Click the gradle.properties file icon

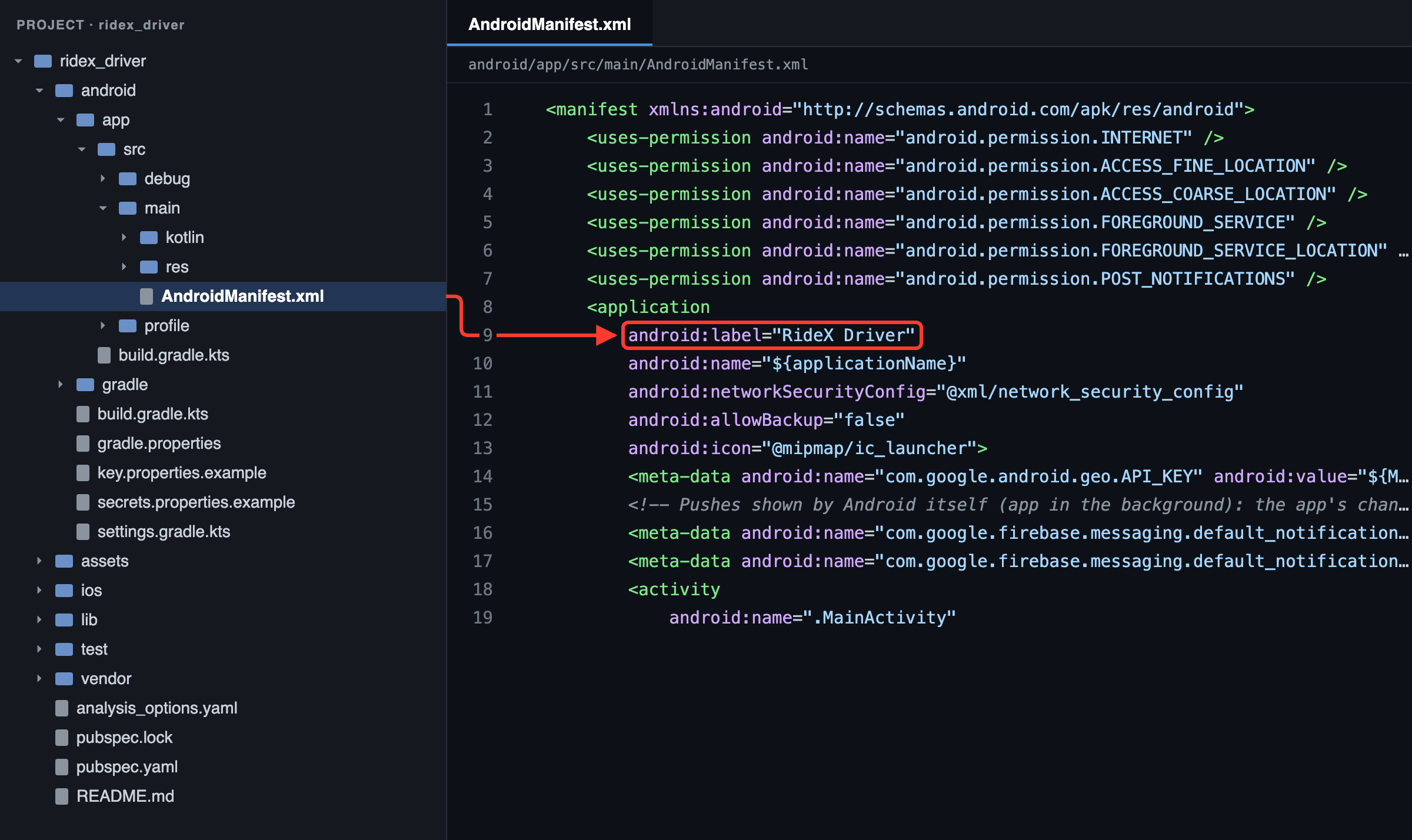pyautogui.click(x=83, y=444)
